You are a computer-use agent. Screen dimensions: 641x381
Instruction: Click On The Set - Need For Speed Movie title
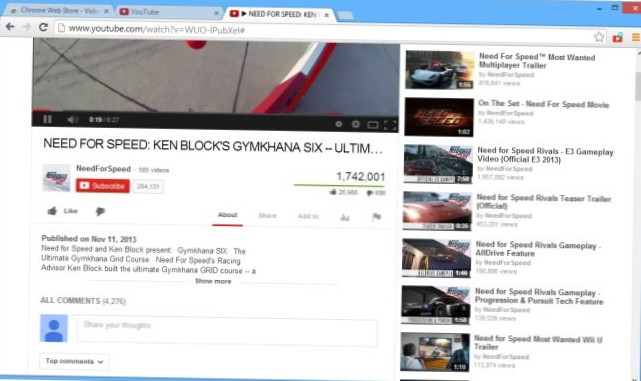pyautogui.click(x=543, y=104)
